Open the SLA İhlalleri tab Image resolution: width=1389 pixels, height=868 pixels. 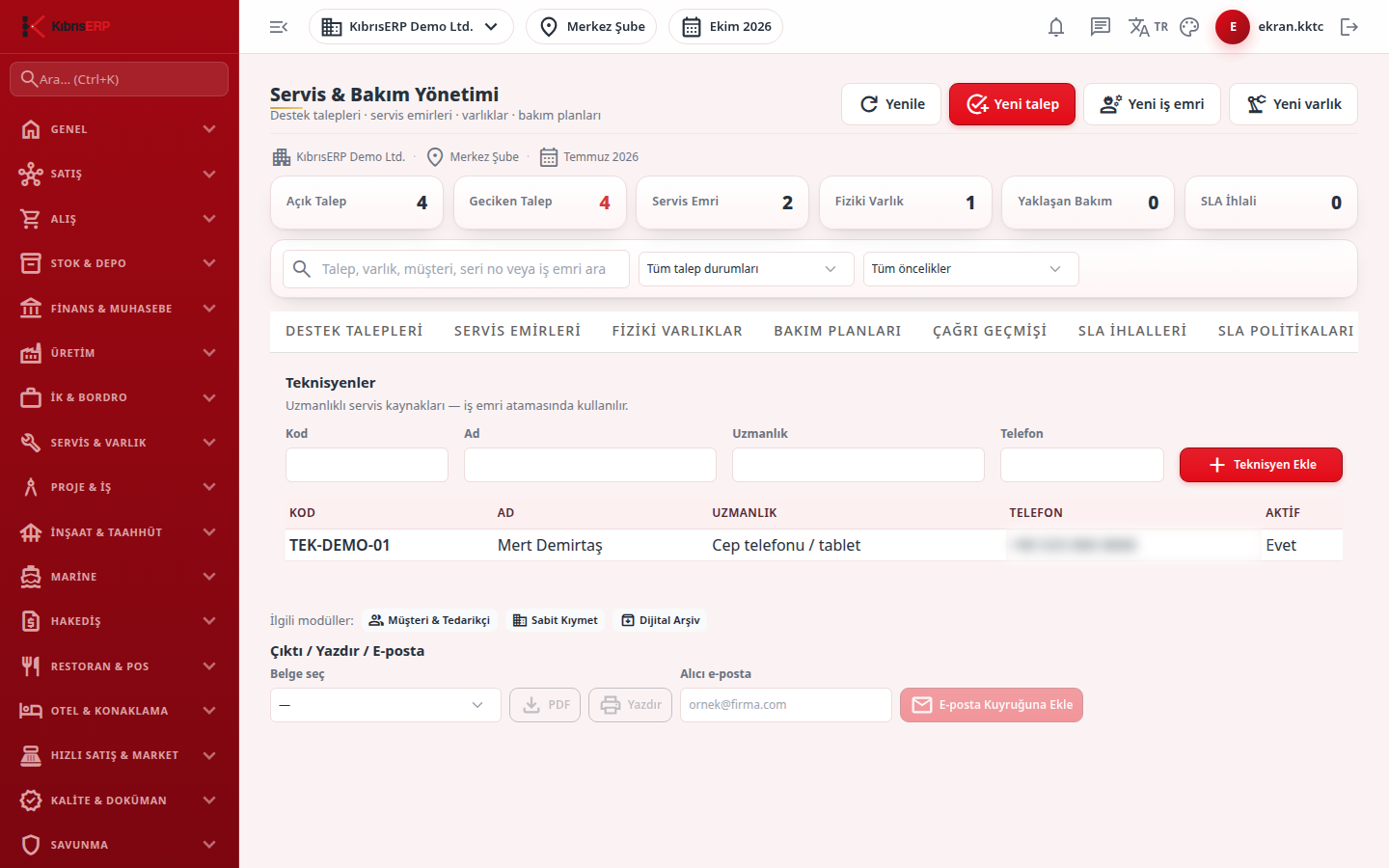click(x=1132, y=331)
